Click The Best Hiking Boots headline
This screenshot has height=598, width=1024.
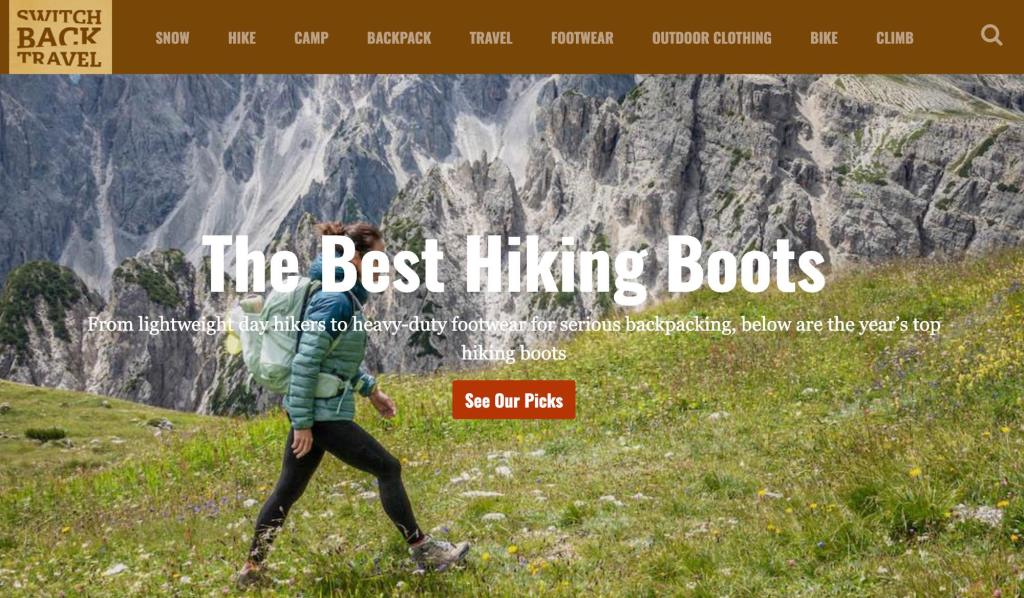[513, 264]
